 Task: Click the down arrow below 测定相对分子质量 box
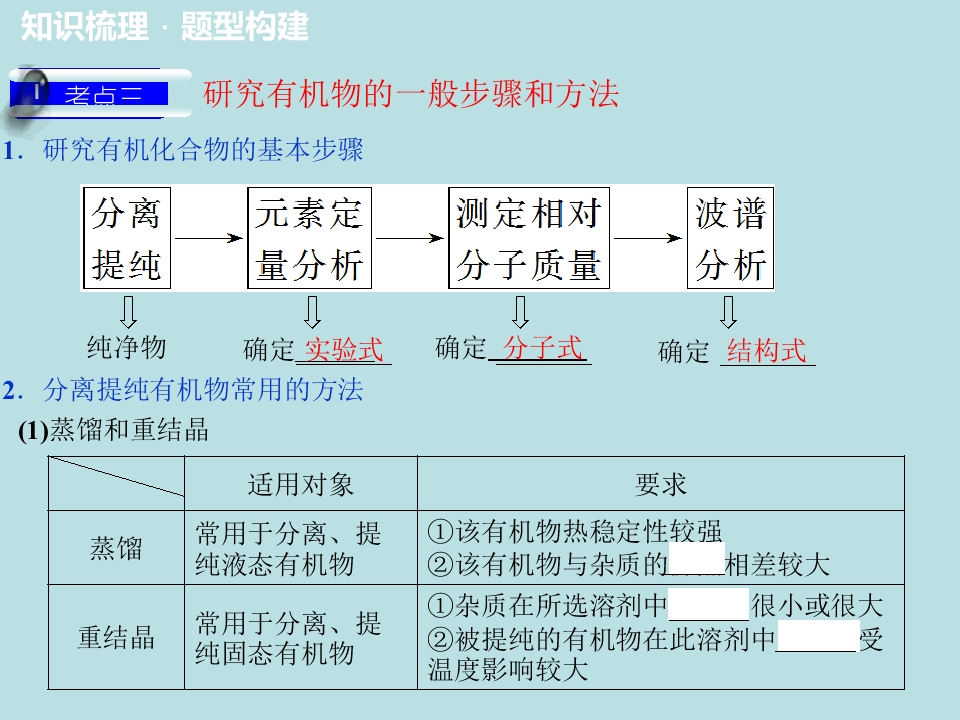[520, 312]
